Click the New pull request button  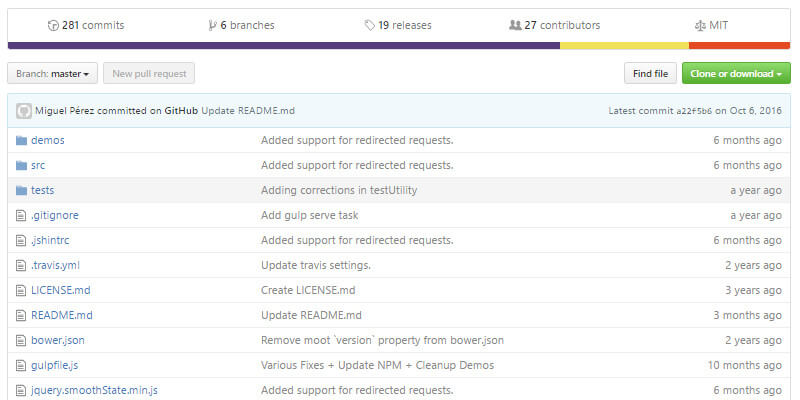(x=149, y=73)
